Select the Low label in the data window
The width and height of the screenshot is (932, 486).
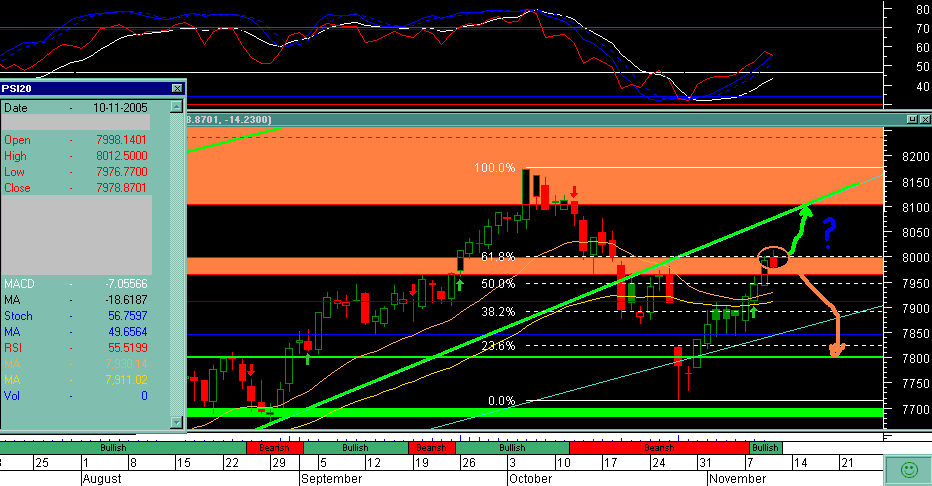[x=14, y=172]
